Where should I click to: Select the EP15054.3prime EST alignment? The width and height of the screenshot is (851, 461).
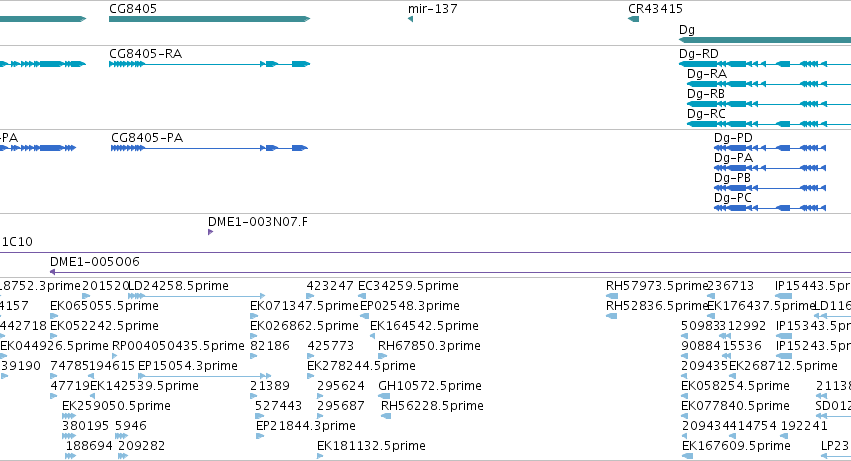pyautogui.click(x=205, y=376)
